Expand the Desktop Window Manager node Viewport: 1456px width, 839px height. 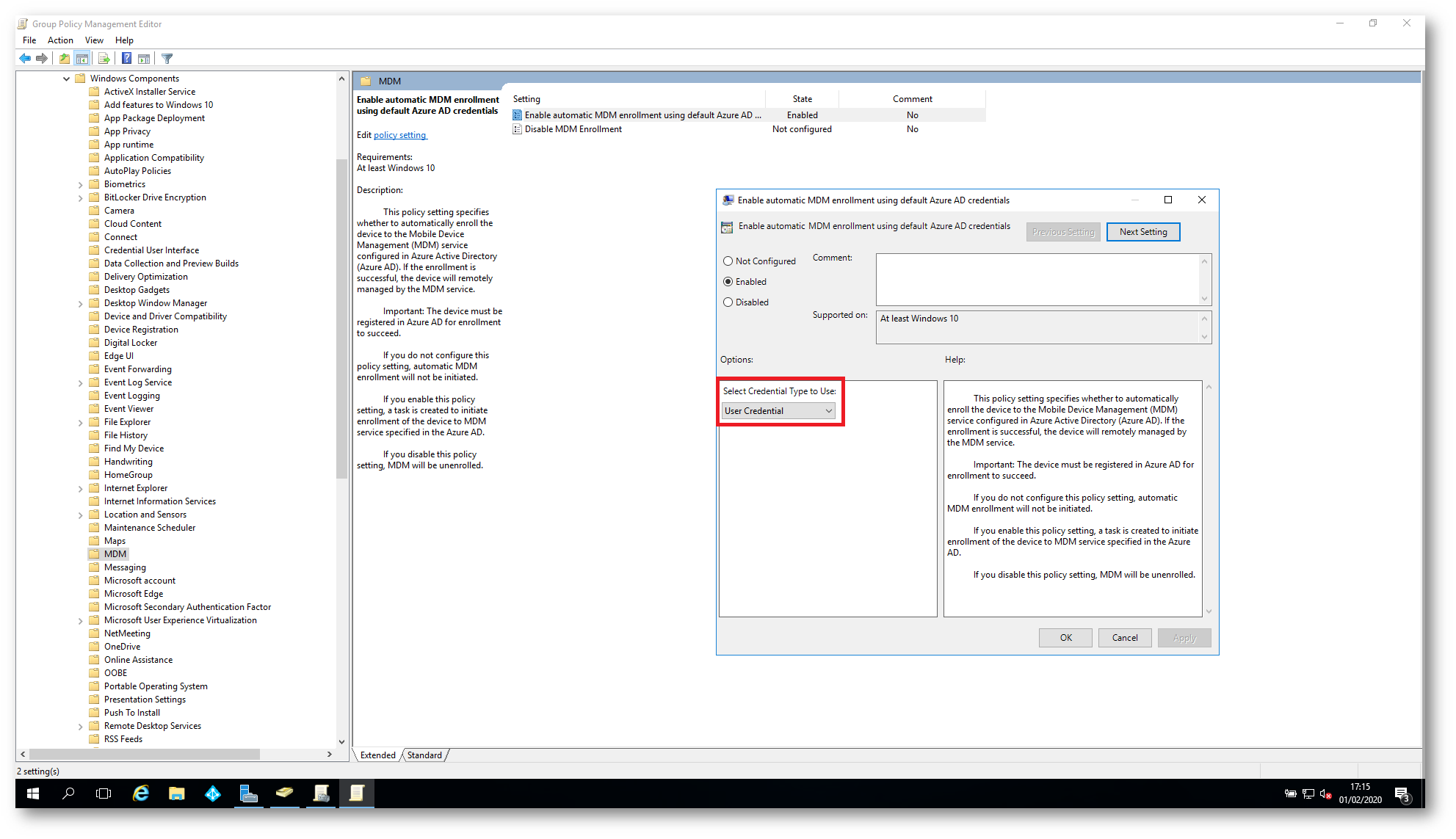80,304
